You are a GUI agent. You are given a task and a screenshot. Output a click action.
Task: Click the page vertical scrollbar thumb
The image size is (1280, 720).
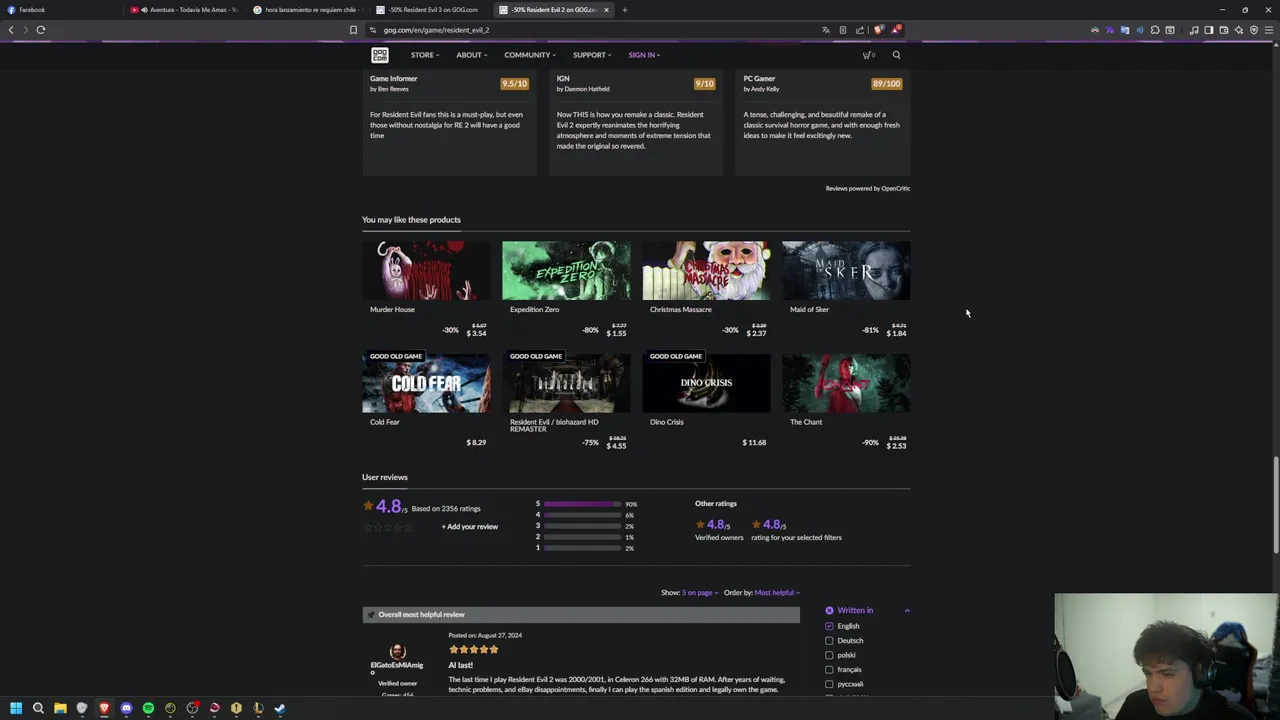coord(1275,505)
